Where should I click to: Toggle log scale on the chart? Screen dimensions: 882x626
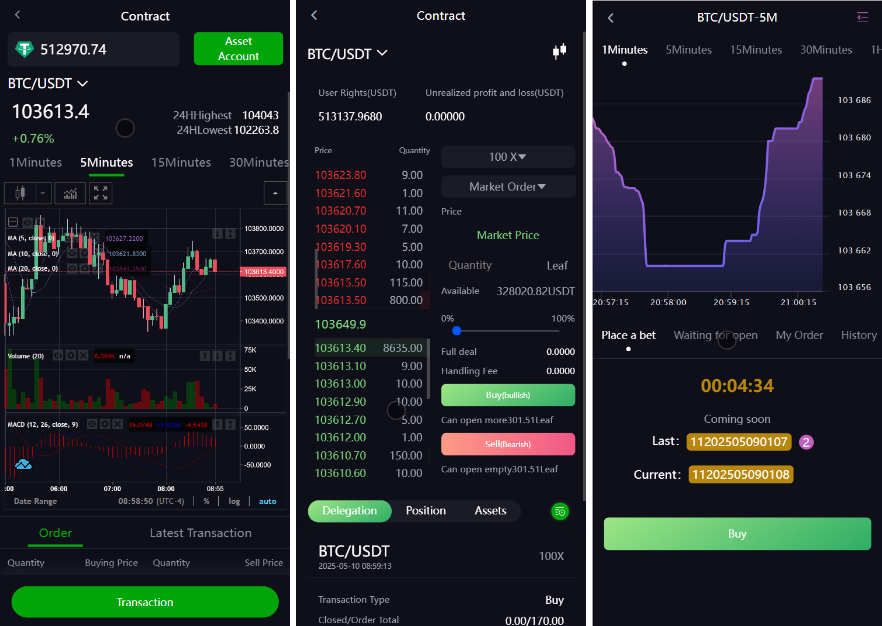234,501
